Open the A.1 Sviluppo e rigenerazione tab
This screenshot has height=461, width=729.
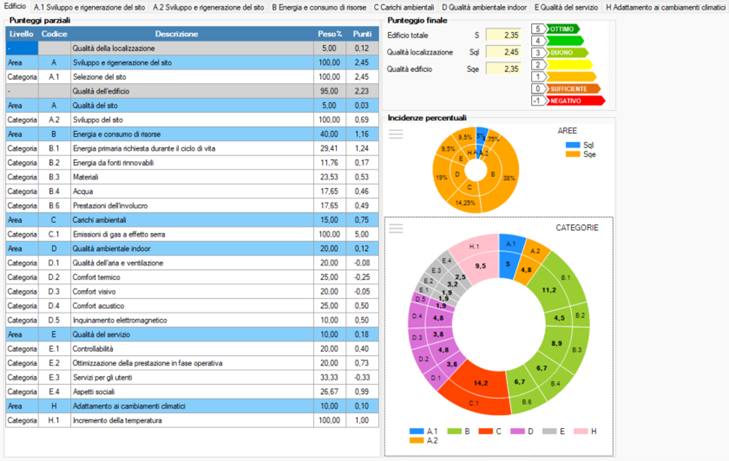point(89,7)
